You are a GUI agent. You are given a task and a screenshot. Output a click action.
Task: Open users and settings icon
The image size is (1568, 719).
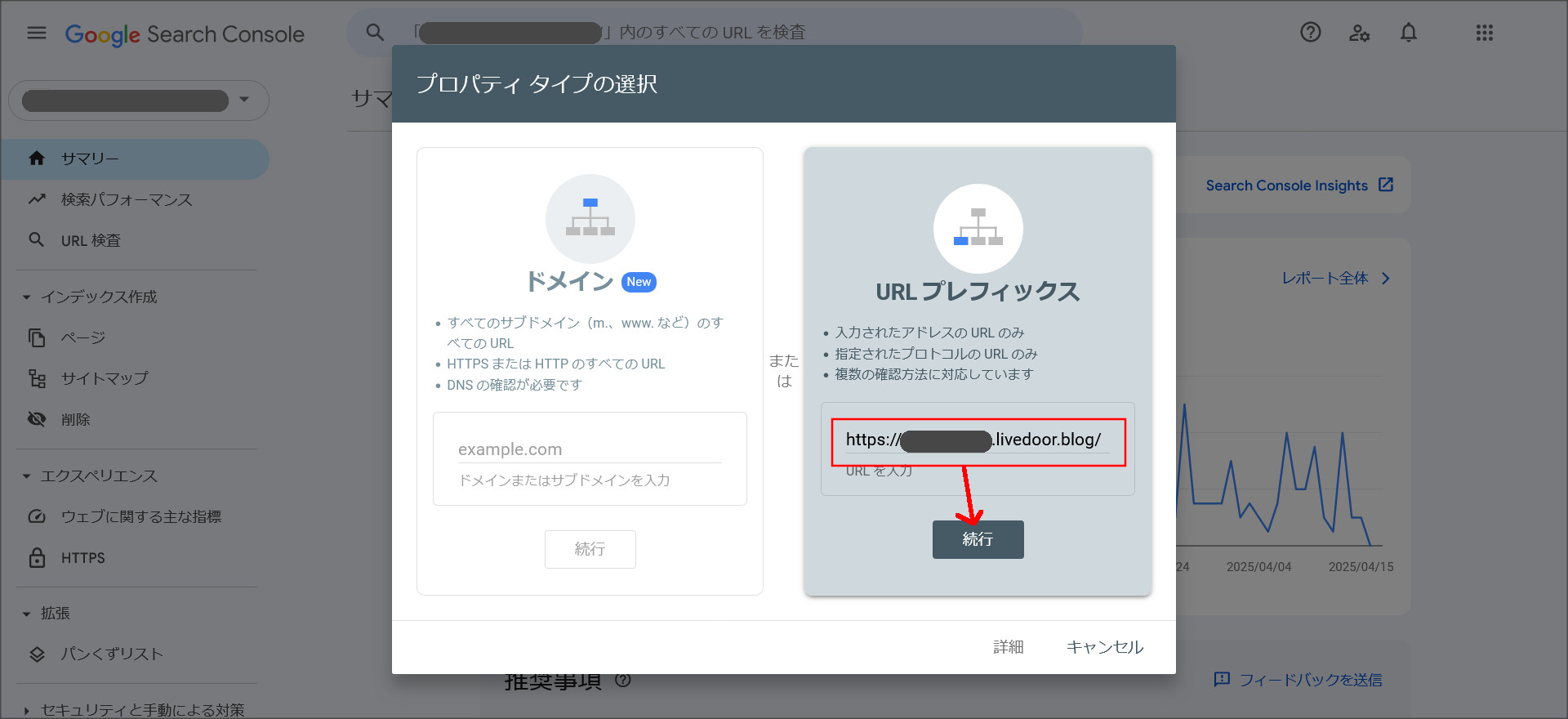tap(1359, 33)
